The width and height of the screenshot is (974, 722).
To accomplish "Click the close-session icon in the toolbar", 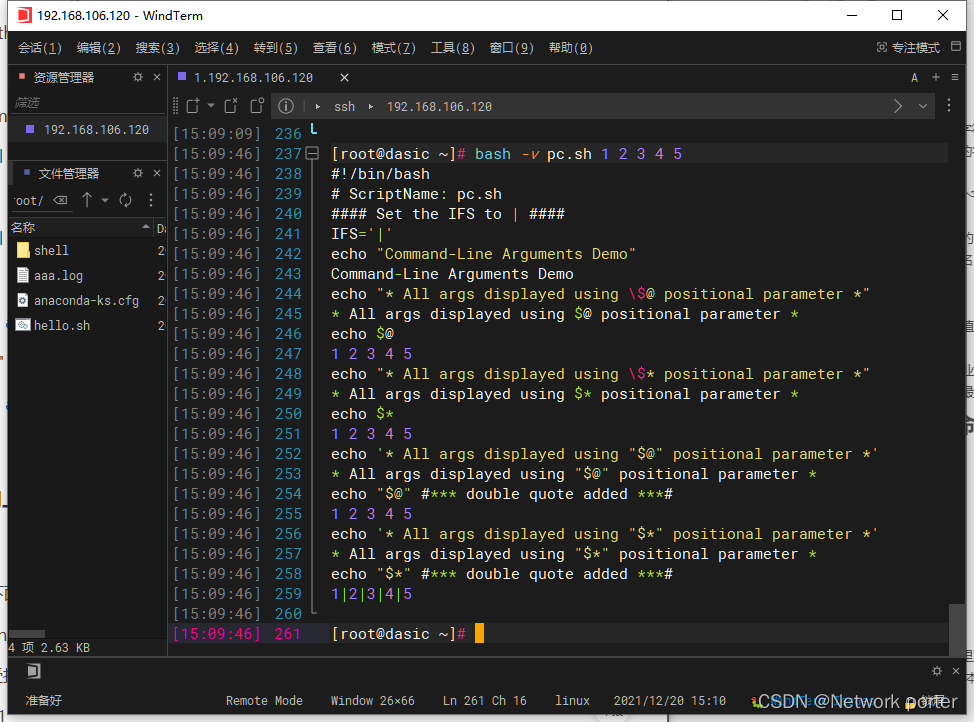I will (x=231, y=106).
